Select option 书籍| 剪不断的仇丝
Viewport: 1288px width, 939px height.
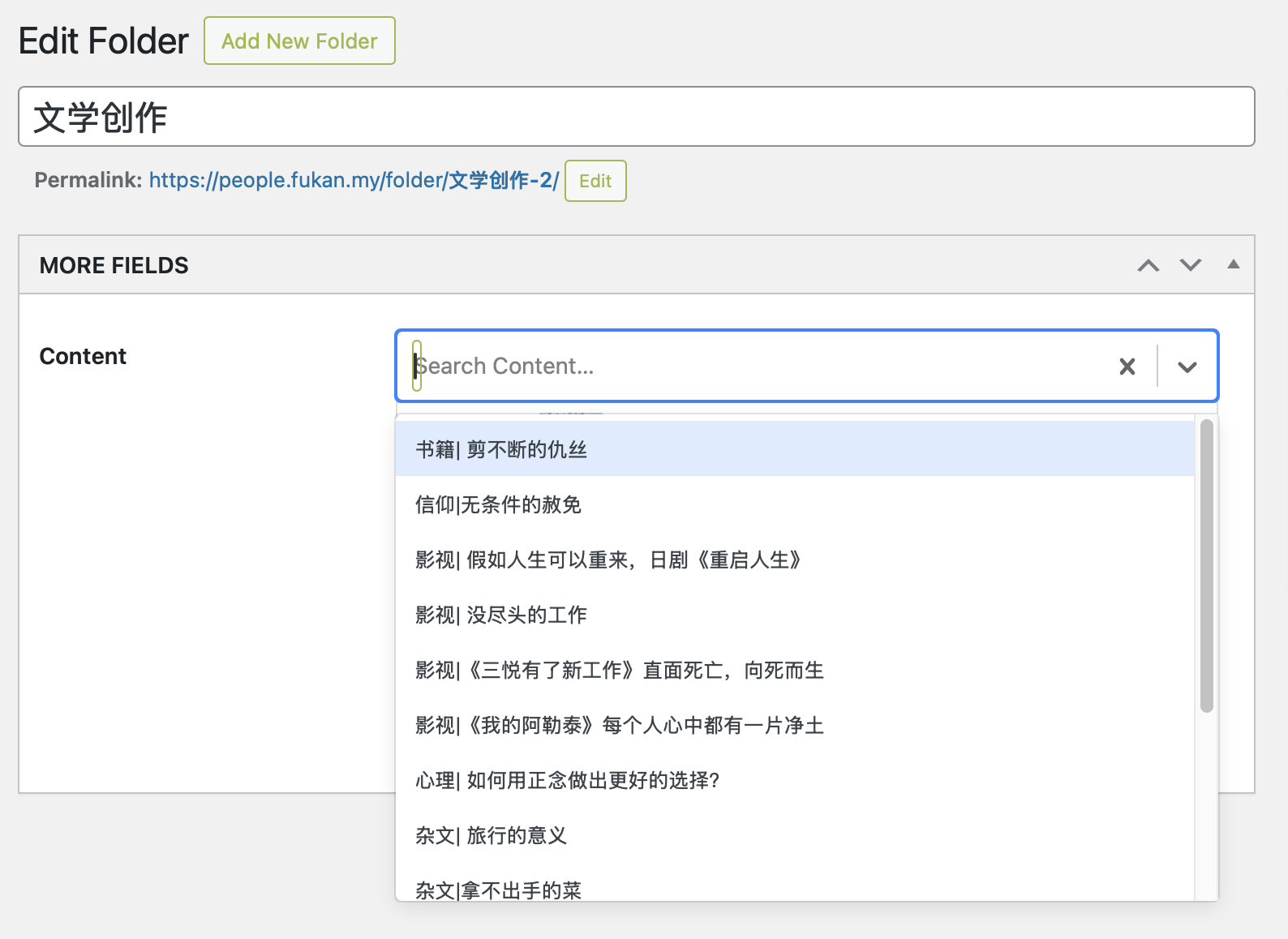(501, 449)
